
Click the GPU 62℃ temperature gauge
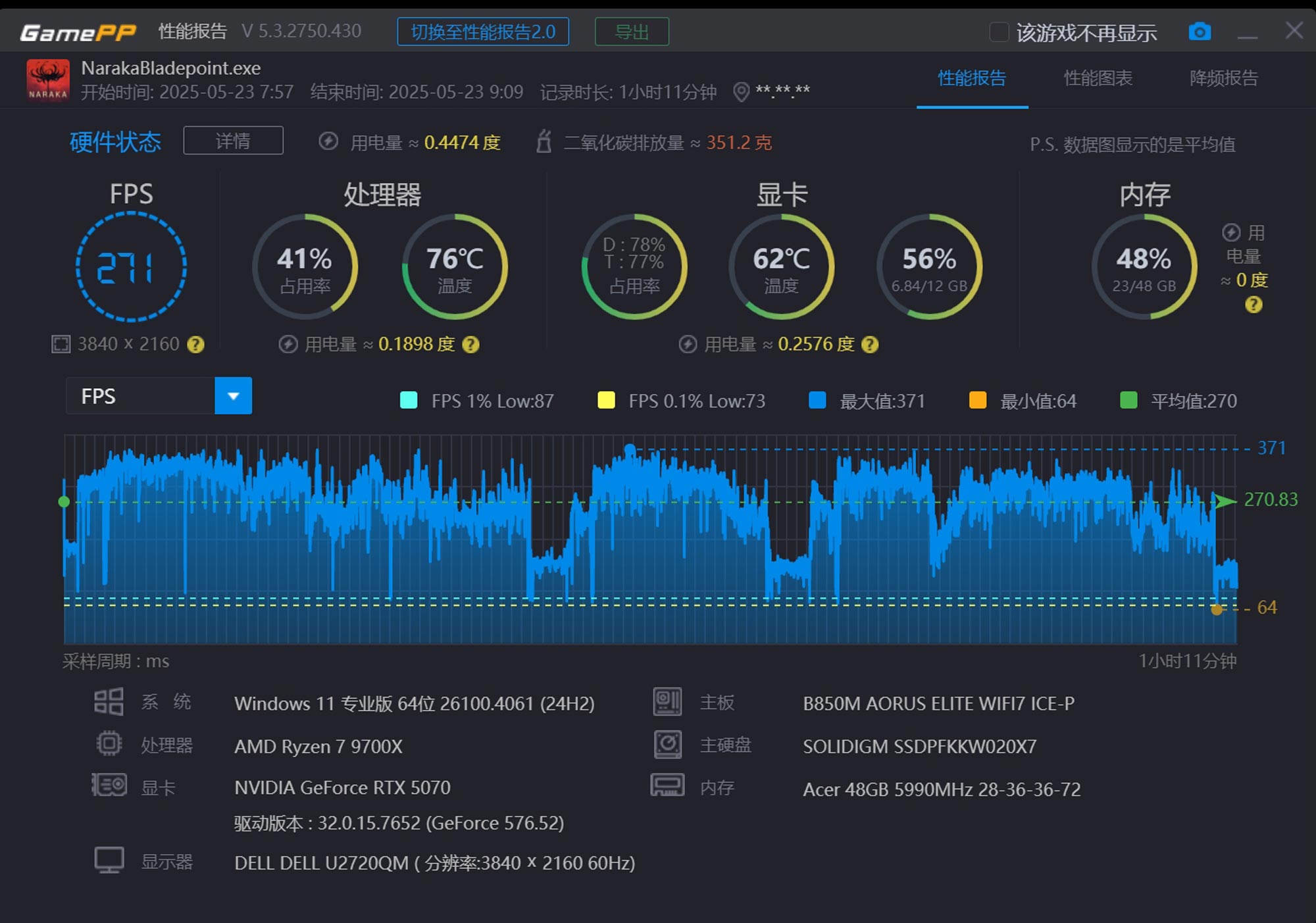tap(781, 266)
